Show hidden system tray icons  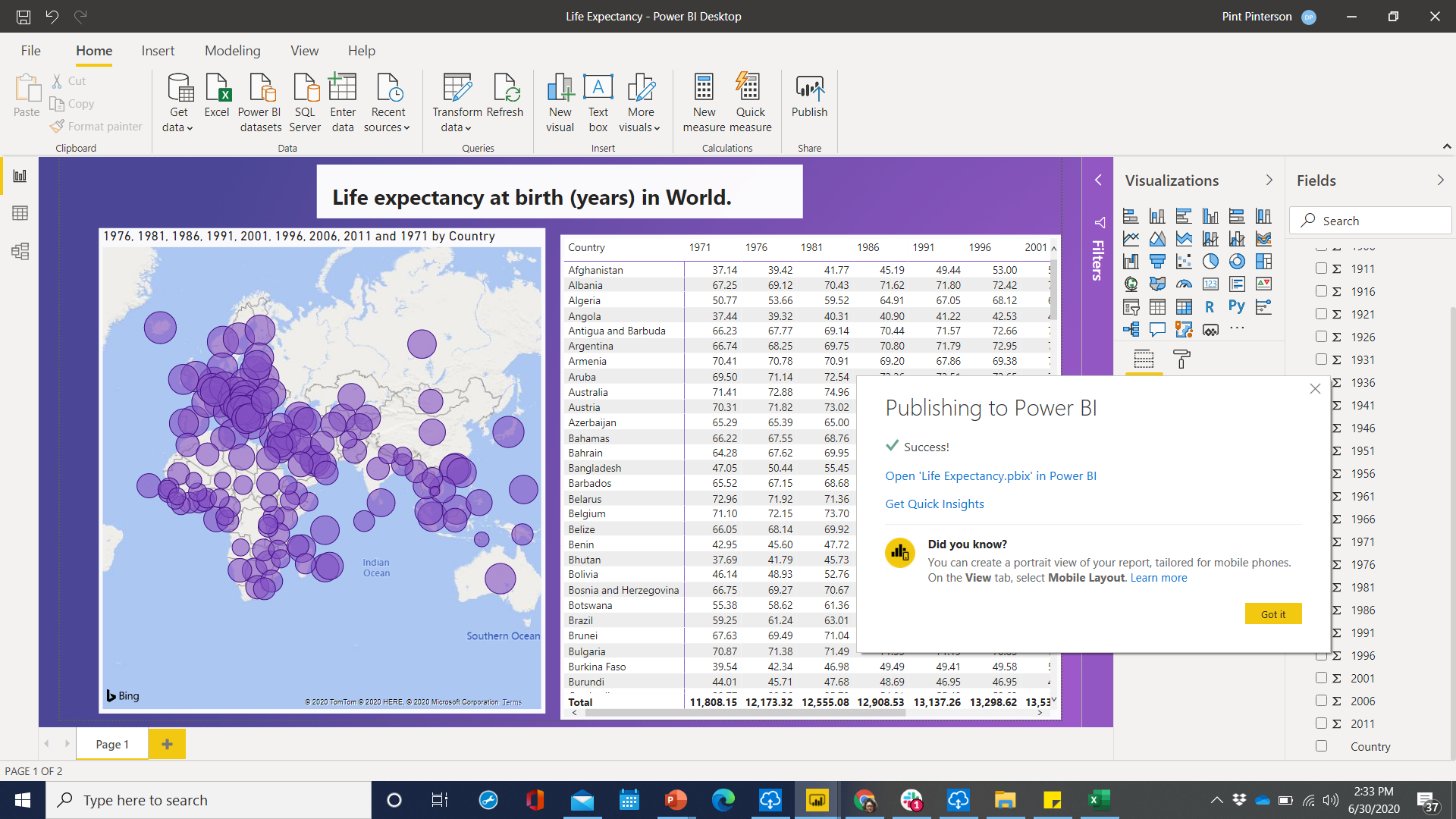click(1216, 800)
